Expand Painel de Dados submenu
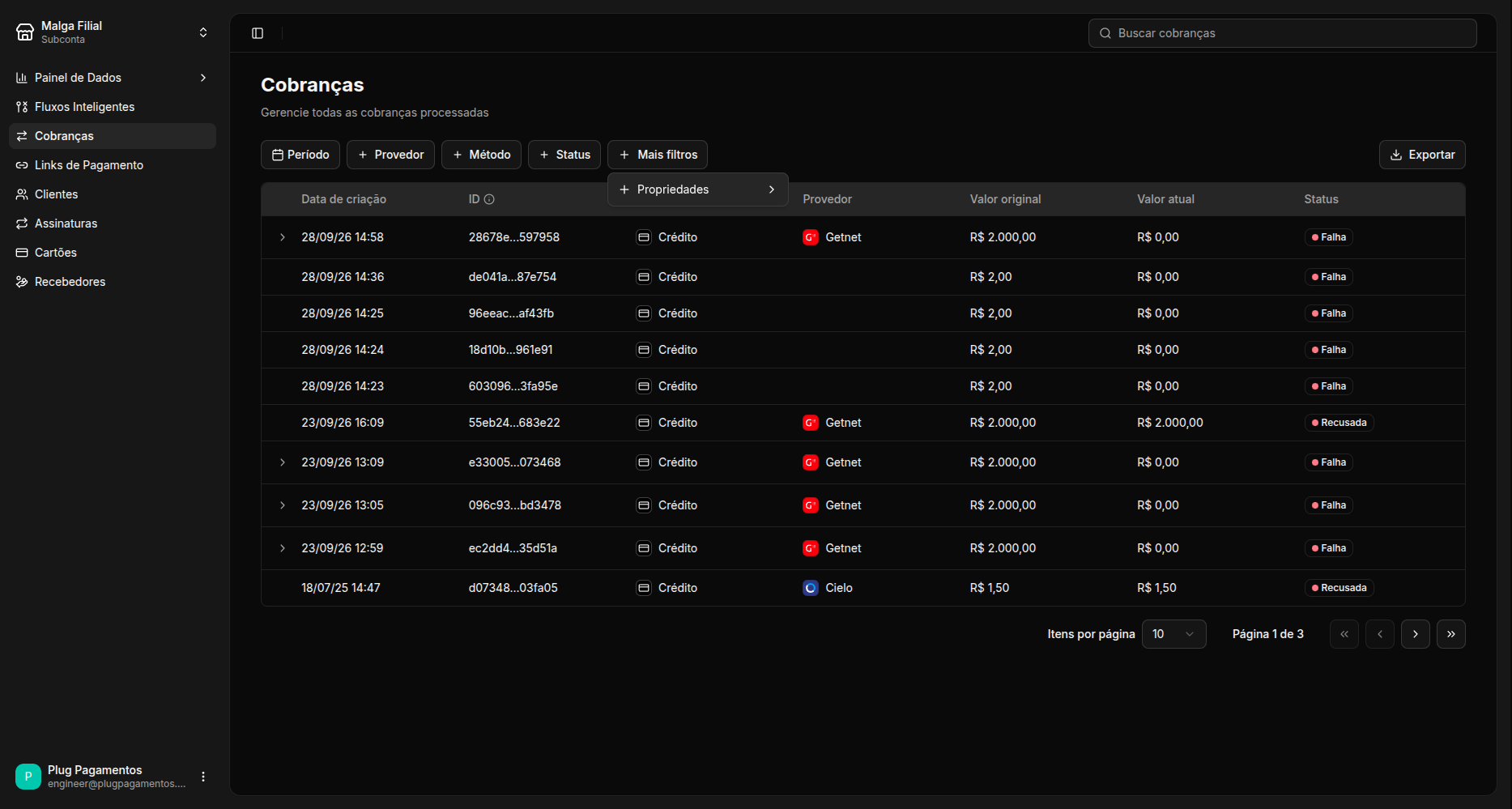This screenshot has height=809, width=1512. (x=203, y=78)
